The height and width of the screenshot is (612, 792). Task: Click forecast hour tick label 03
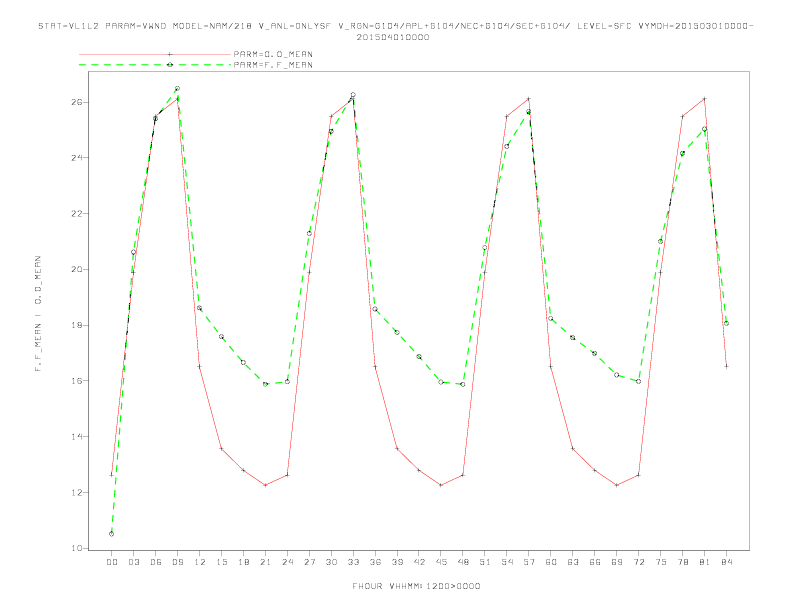coord(133,562)
